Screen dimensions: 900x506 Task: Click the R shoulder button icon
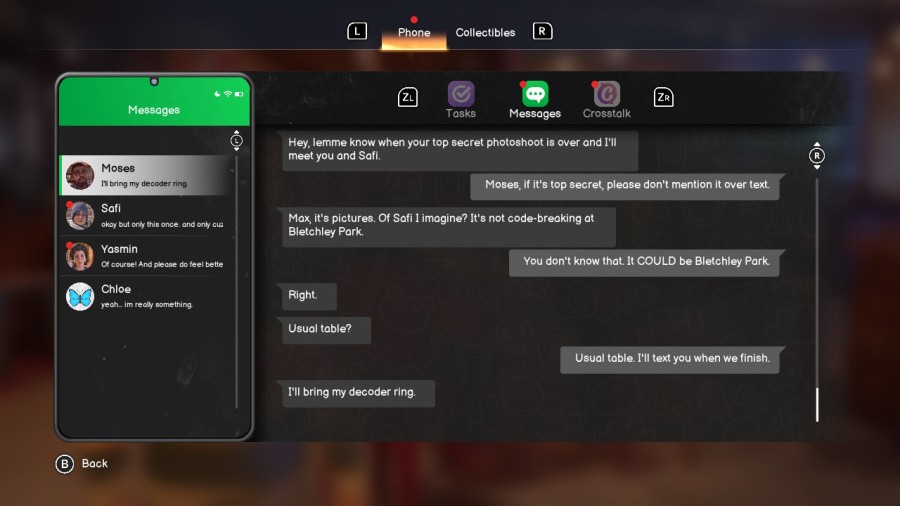542,31
